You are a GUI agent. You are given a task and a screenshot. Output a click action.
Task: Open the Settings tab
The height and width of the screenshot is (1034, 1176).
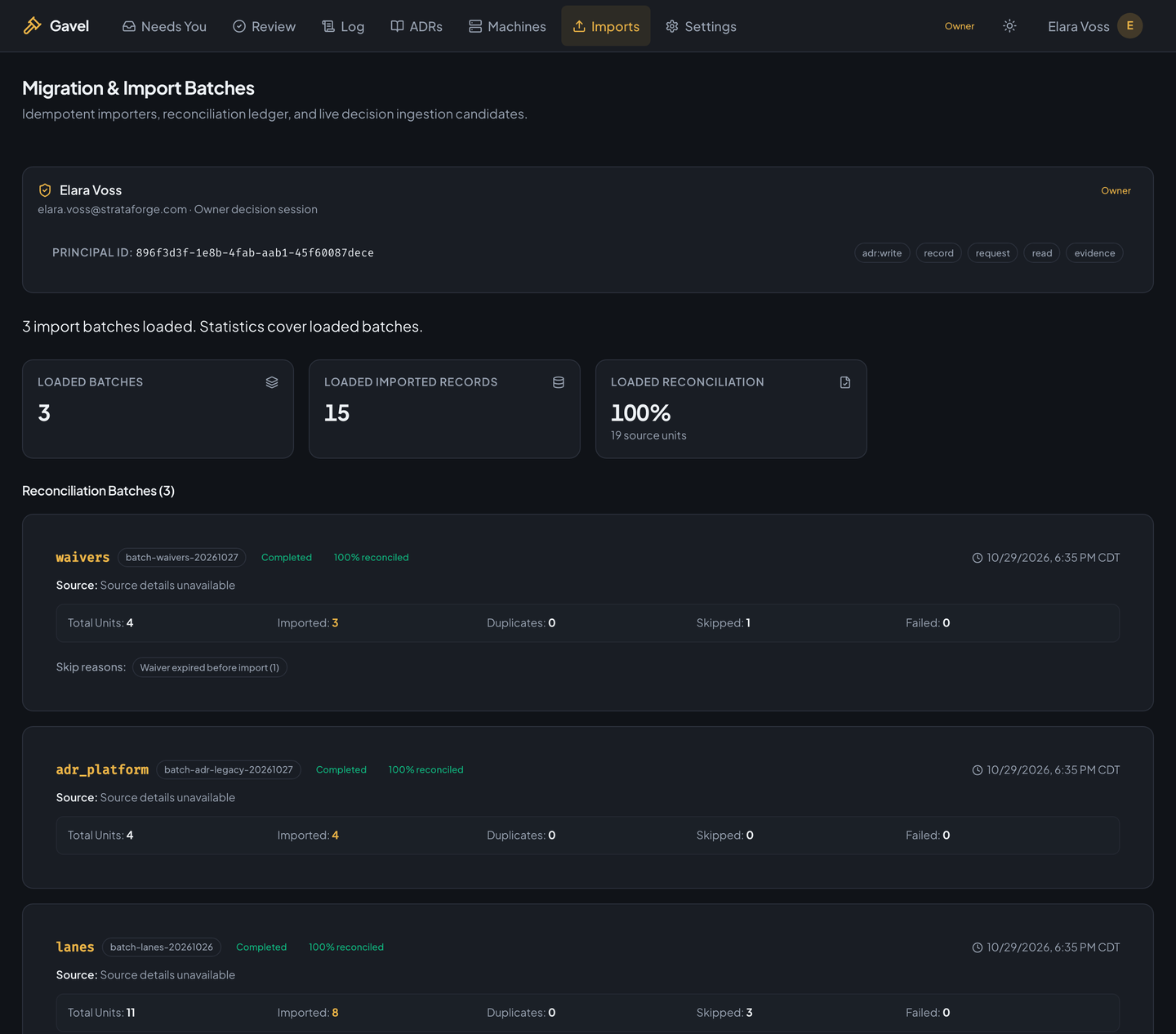tap(701, 26)
